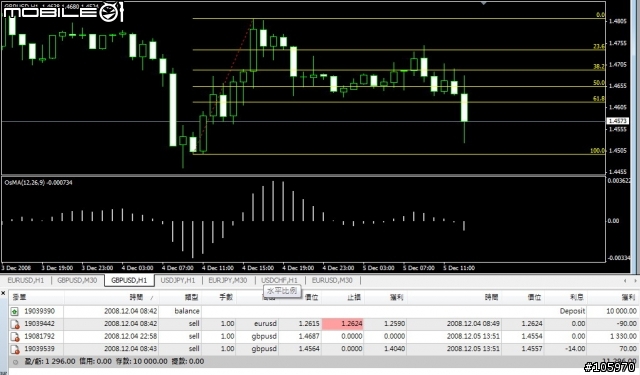Viewport: 640px width, 375px height.
Task: Select order number 19081792
Action: click(x=39, y=337)
